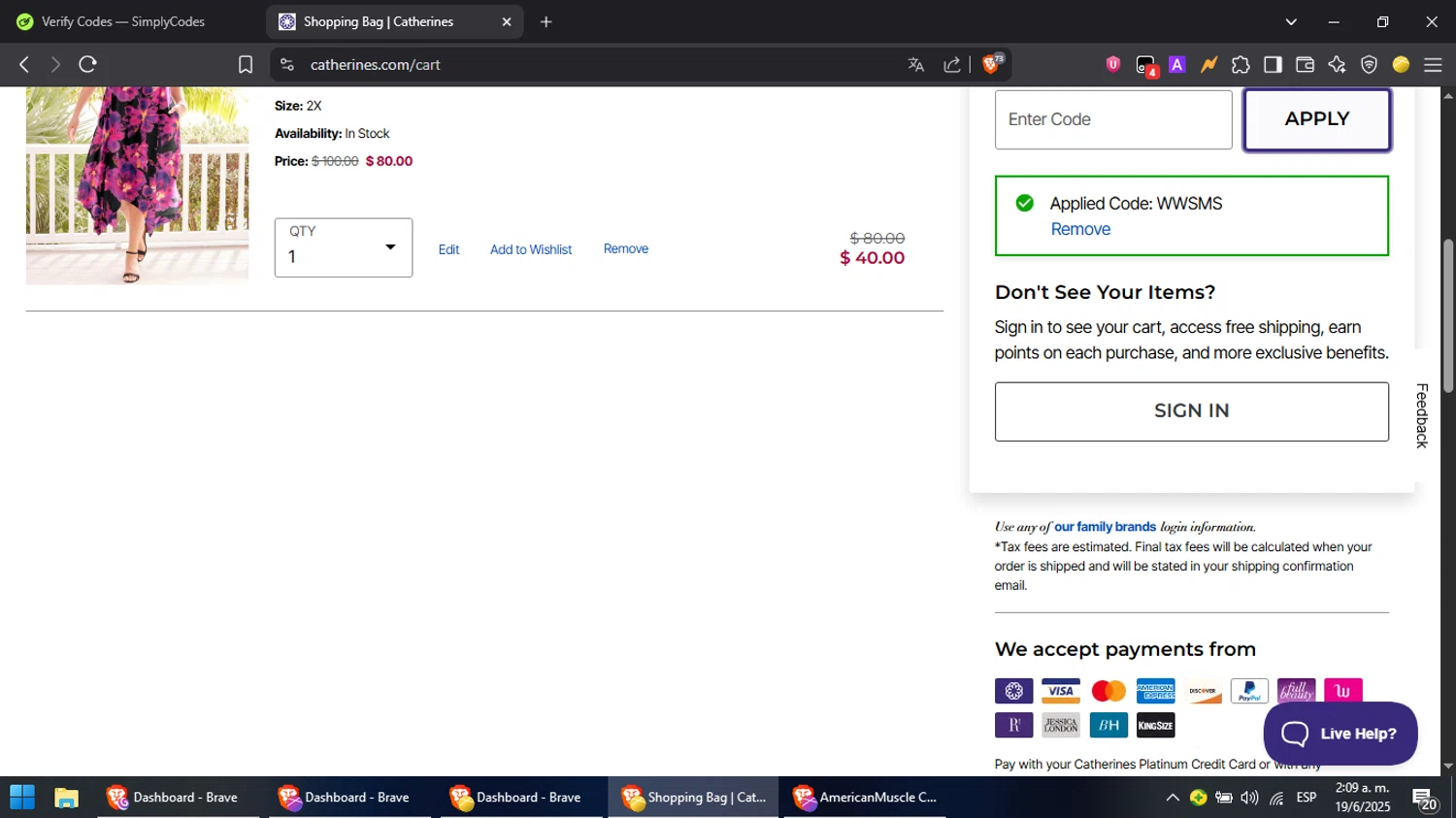
Task: Add the dress to Wishlist
Action: [x=531, y=249]
